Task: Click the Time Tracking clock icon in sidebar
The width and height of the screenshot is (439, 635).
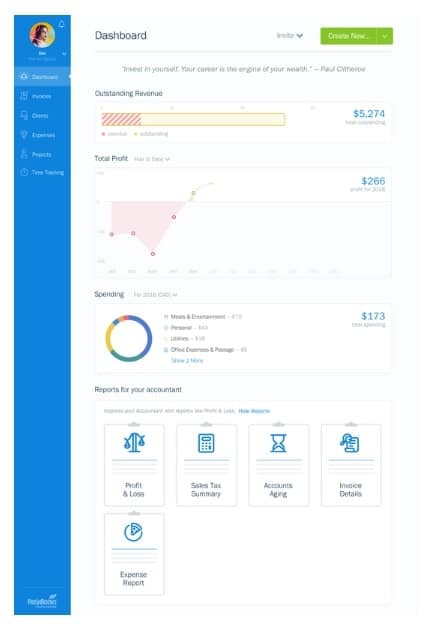Action: (x=24, y=172)
